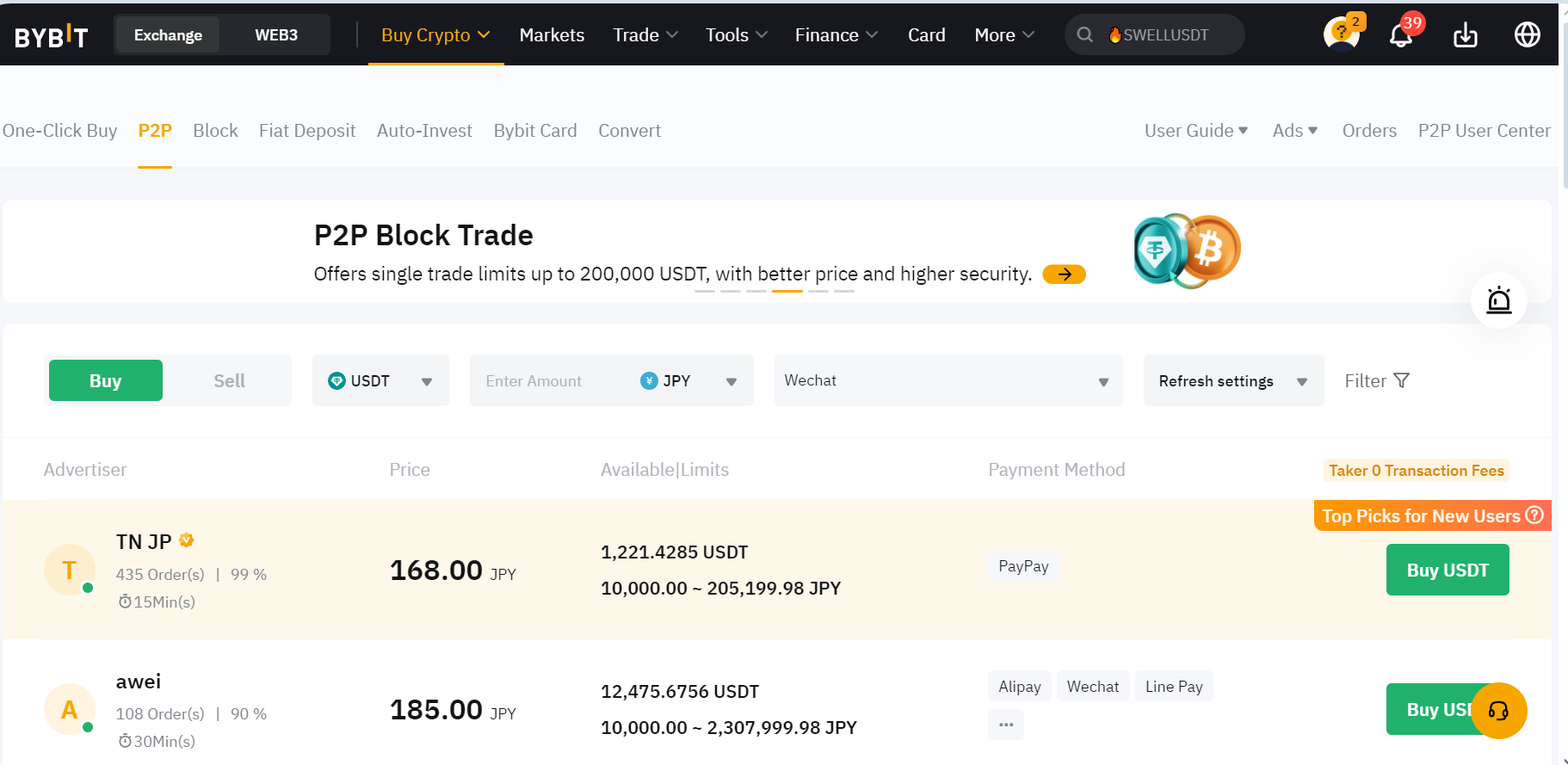Open awei advertiser profile name
1568x765 pixels.
(139, 682)
